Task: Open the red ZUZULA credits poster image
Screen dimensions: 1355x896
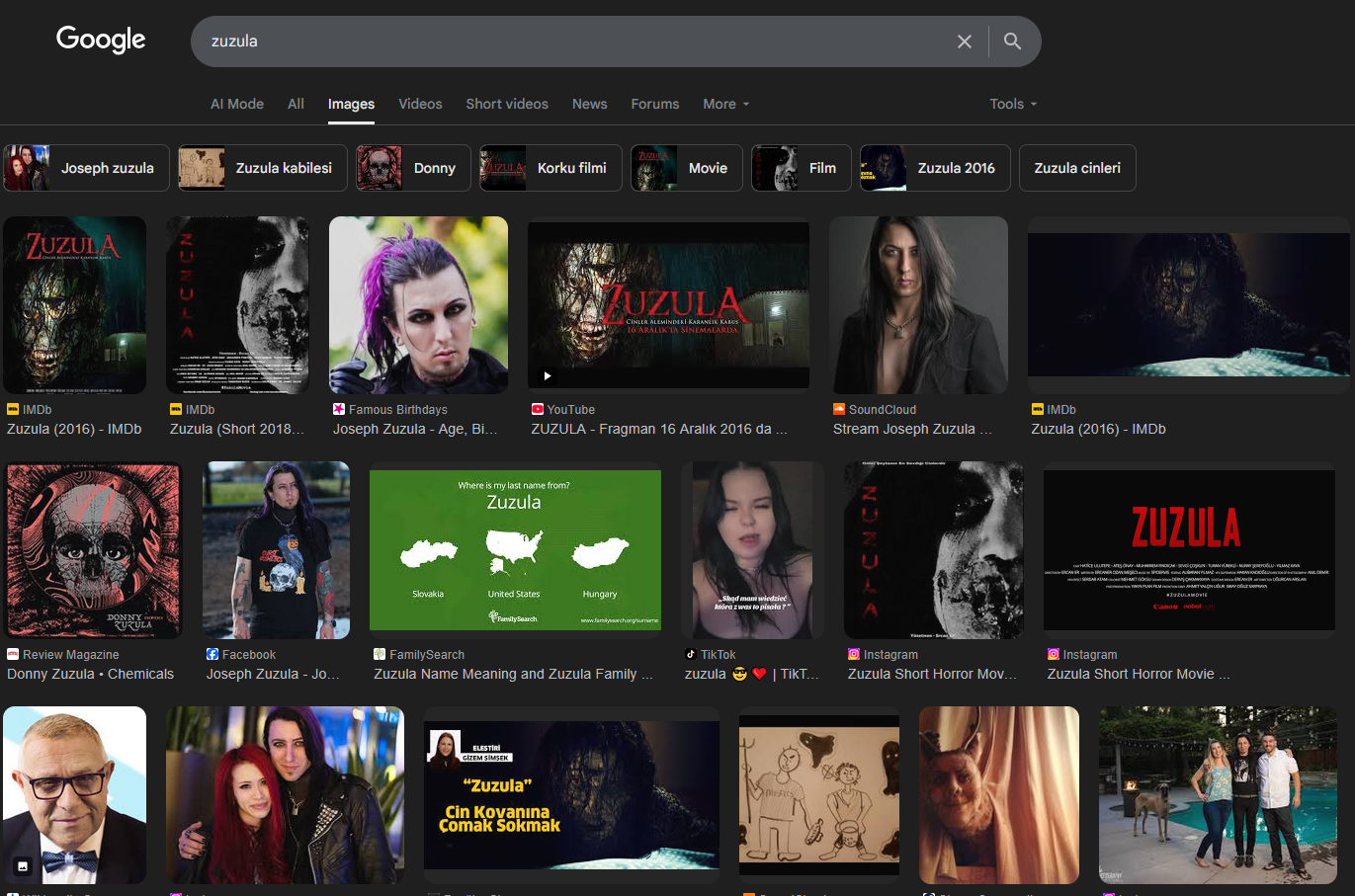Action: (x=1189, y=550)
